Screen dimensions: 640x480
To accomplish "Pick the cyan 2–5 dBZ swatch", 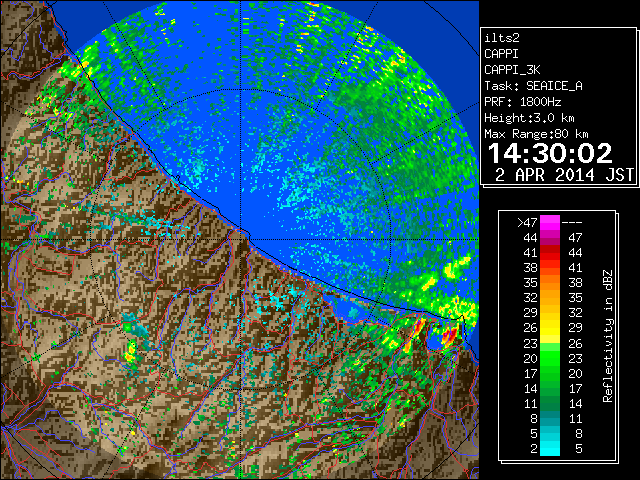I will coord(550,449).
